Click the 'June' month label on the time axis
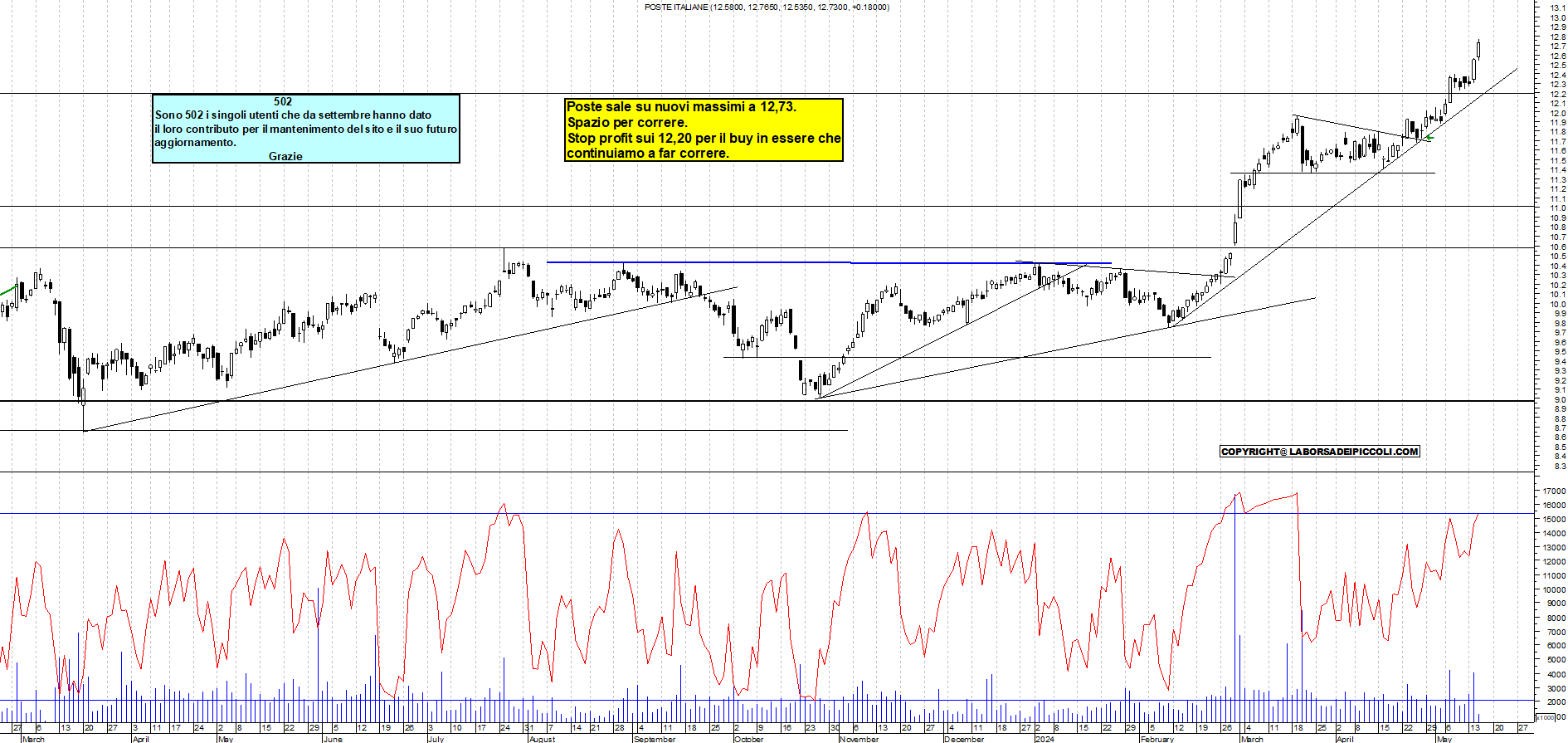1568x743 pixels. click(x=333, y=739)
